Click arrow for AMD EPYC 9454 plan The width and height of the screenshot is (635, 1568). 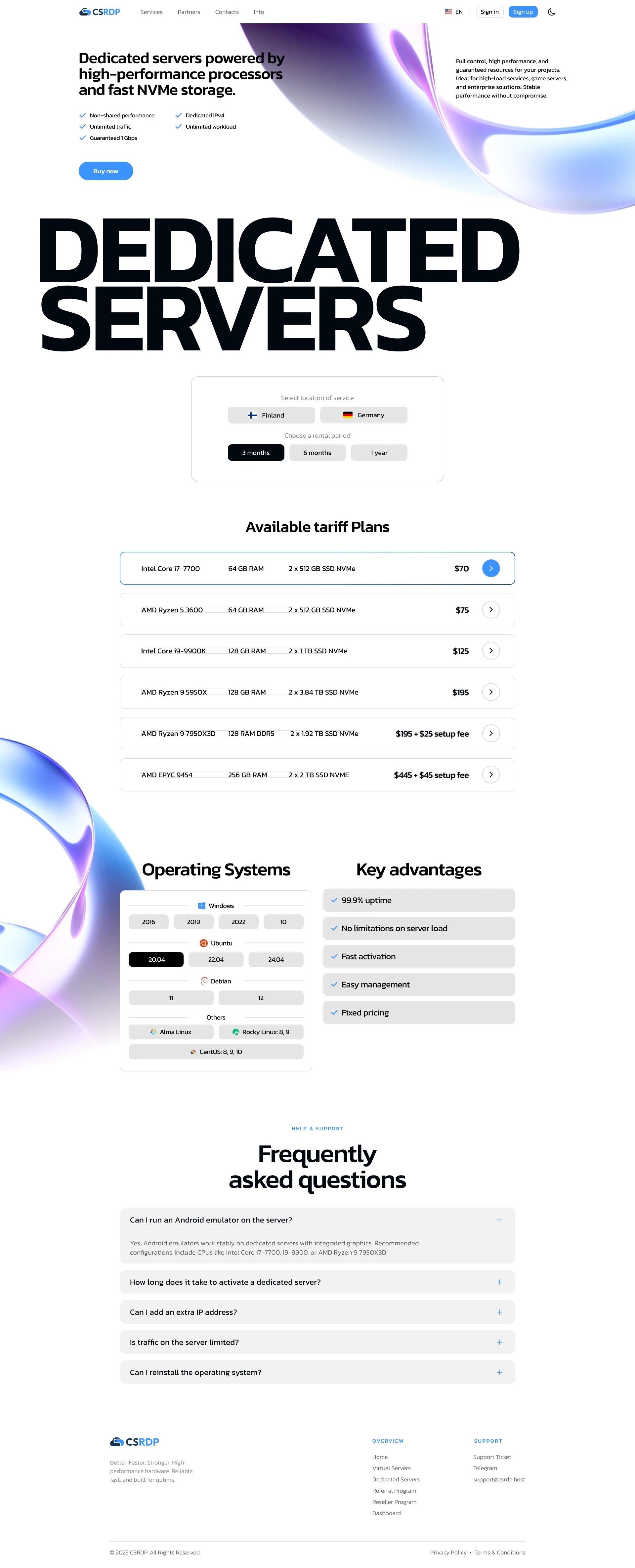point(491,774)
